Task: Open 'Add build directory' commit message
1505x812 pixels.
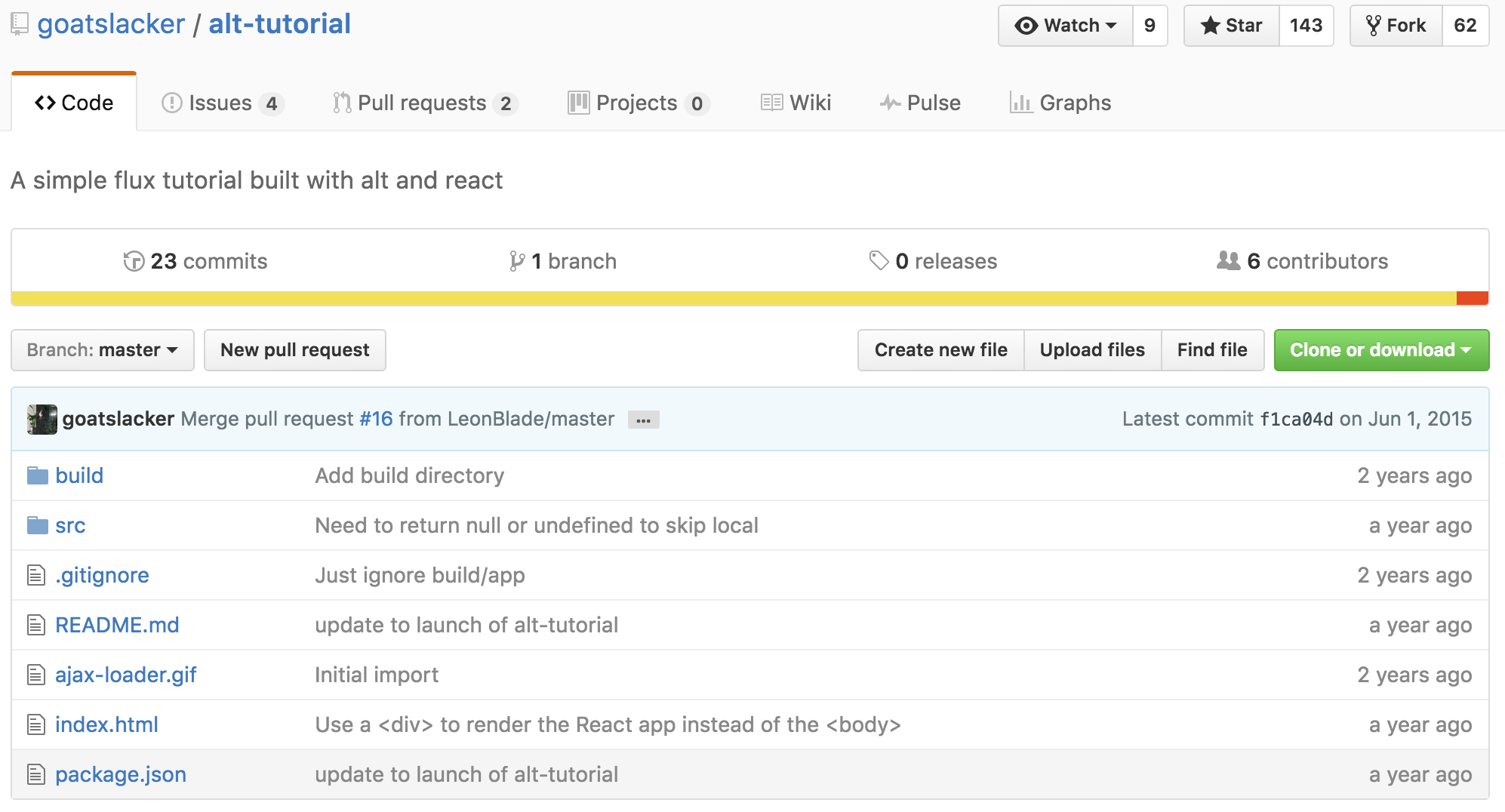Action: pyautogui.click(x=409, y=475)
